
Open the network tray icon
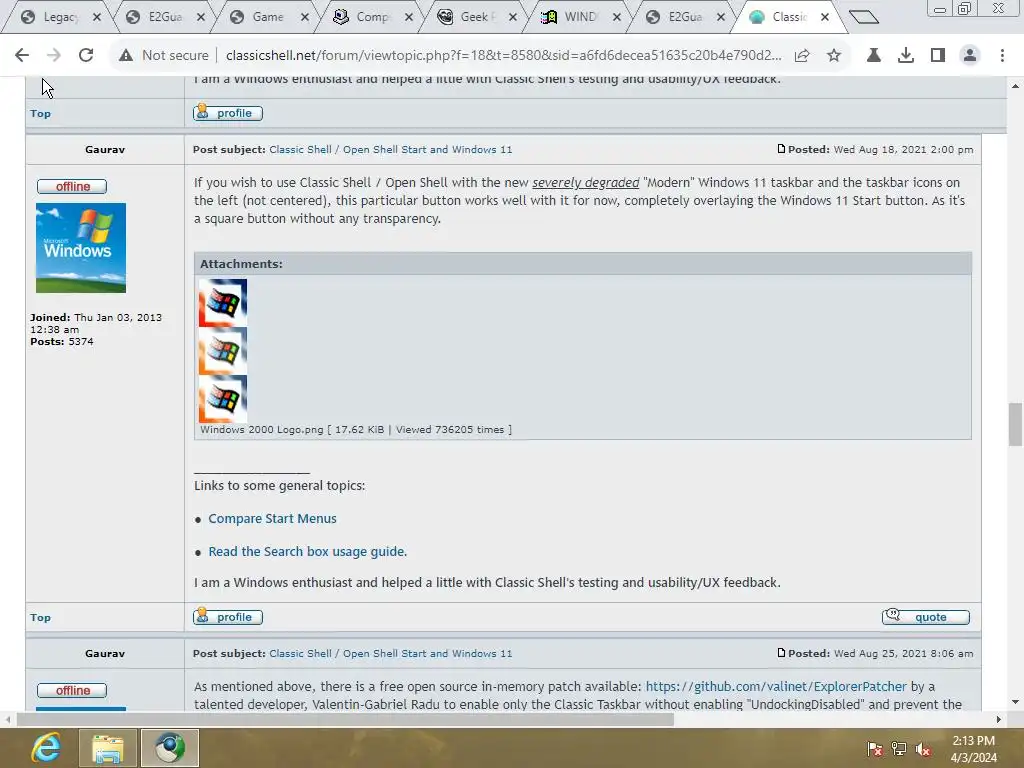pyautogui.click(x=899, y=749)
